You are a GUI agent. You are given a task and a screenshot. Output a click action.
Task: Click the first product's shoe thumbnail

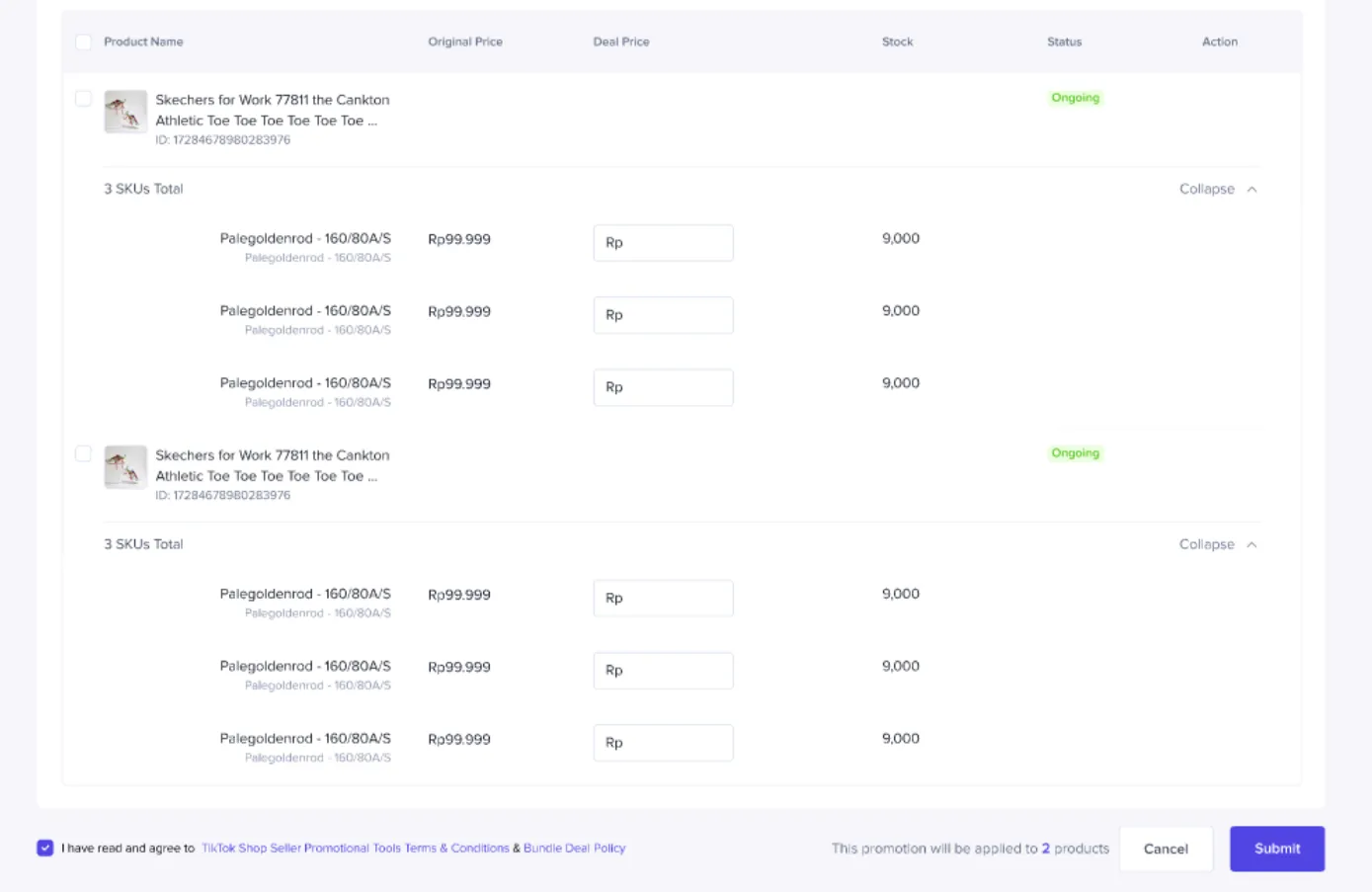(x=125, y=112)
